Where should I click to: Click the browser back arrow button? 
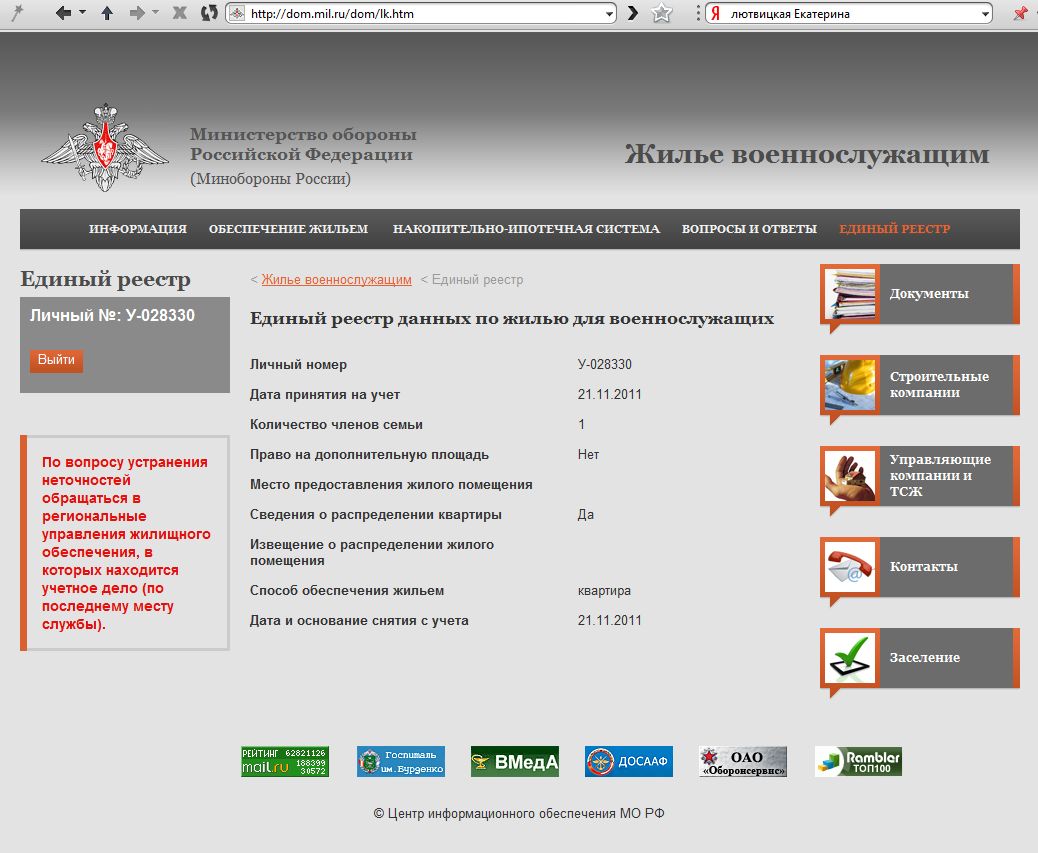tap(63, 13)
